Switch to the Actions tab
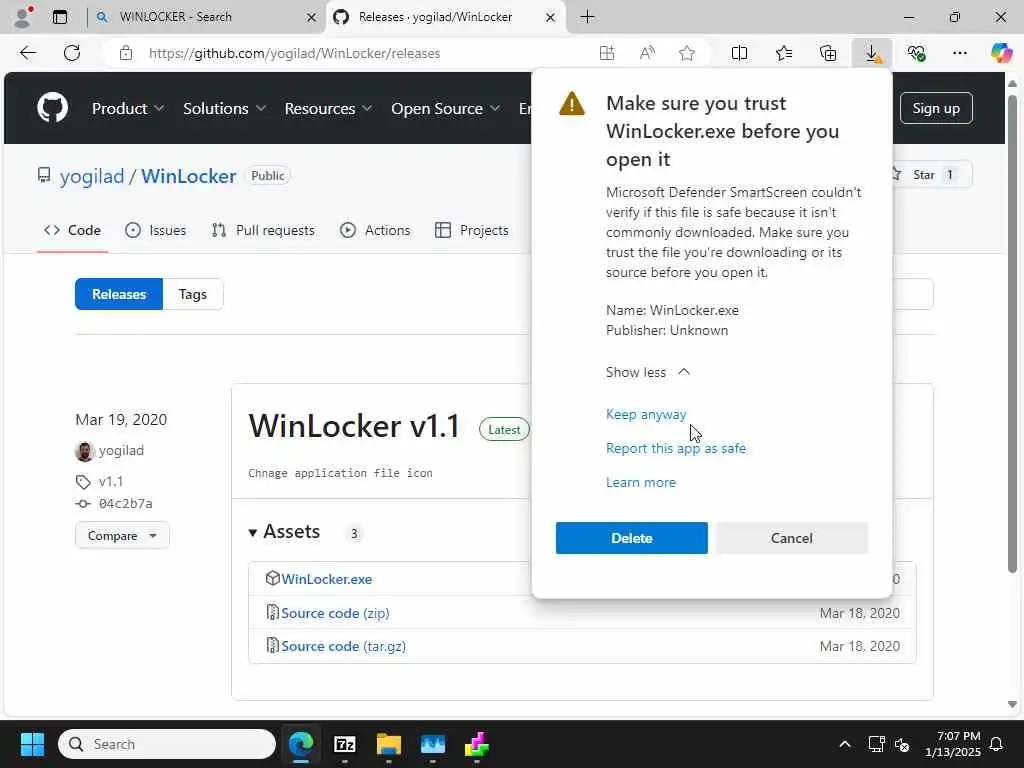The image size is (1024, 768). pyautogui.click(x=375, y=230)
